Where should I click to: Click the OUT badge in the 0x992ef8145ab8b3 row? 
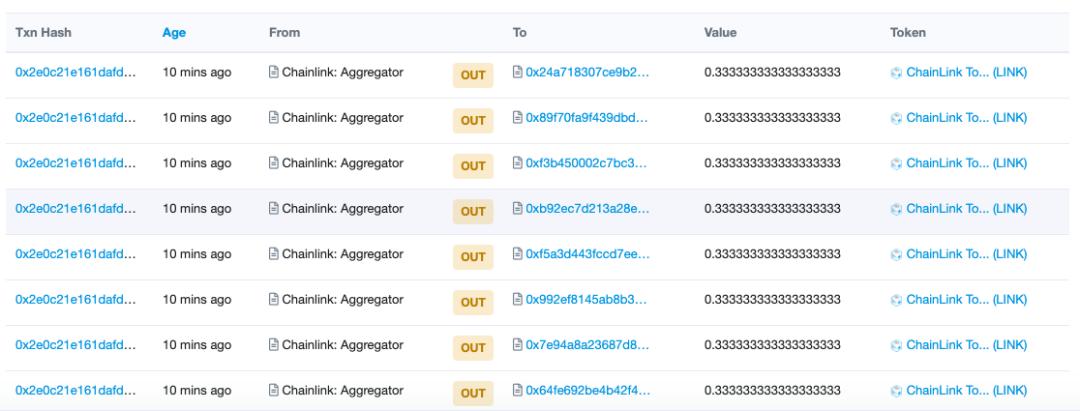coord(473,302)
